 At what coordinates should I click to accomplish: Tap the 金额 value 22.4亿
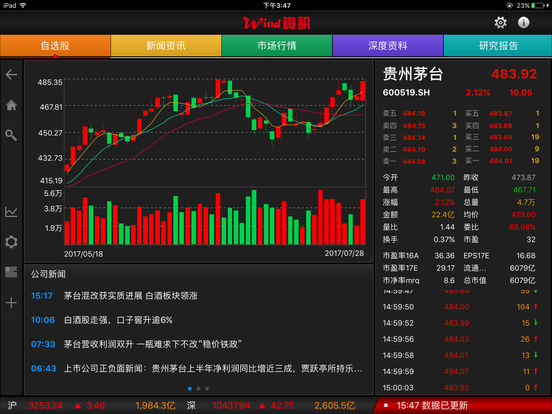pyautogui.click(x=443, y=215)
